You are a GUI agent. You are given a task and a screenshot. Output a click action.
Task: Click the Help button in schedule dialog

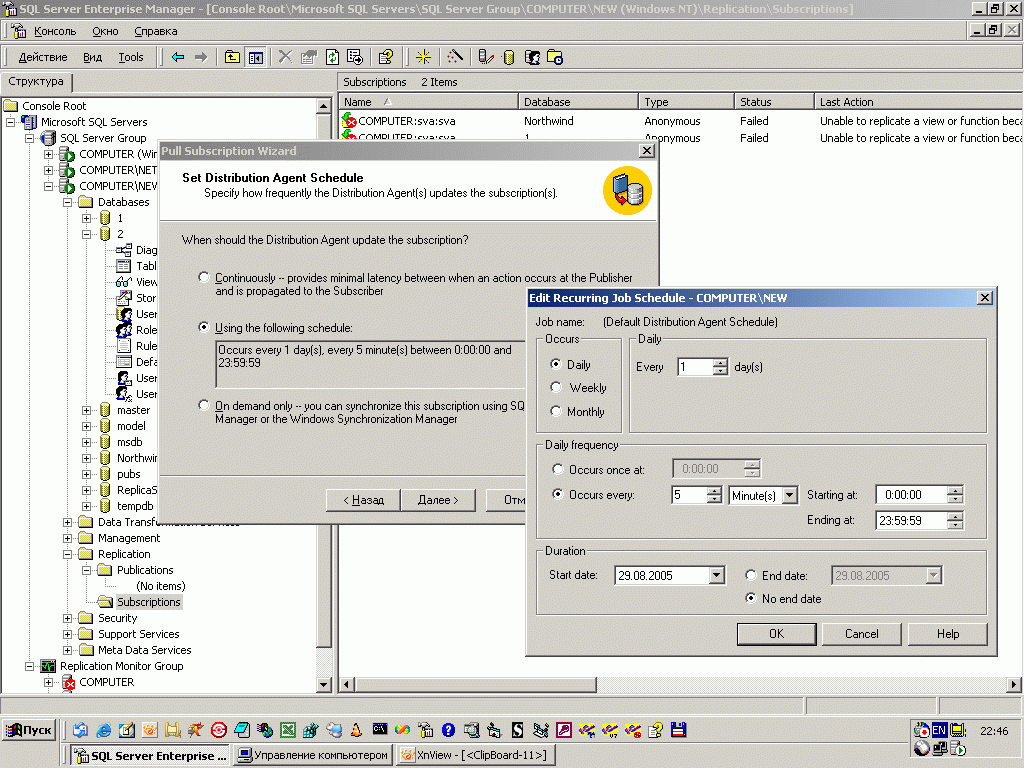pyautogui.click(x=948, y=633)
